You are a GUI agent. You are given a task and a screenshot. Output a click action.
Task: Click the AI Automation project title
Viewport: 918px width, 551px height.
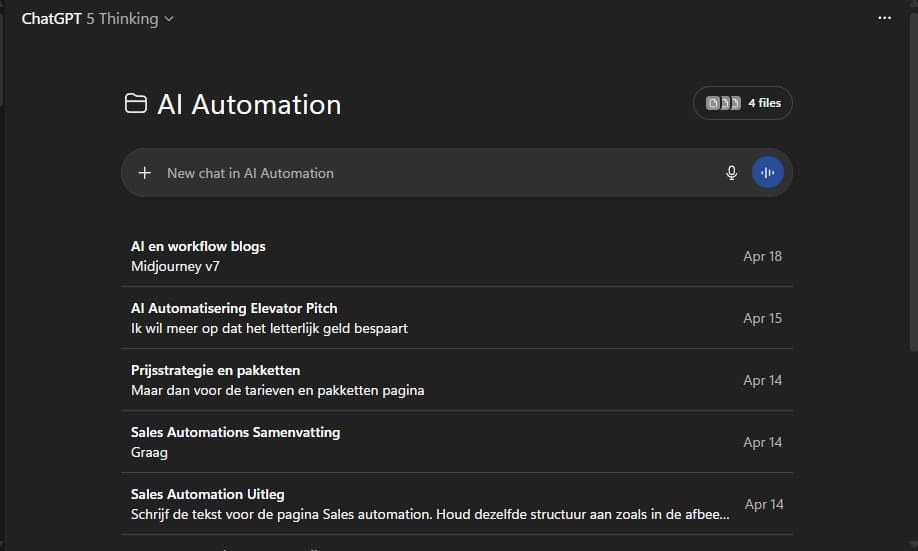coord(249,104)
